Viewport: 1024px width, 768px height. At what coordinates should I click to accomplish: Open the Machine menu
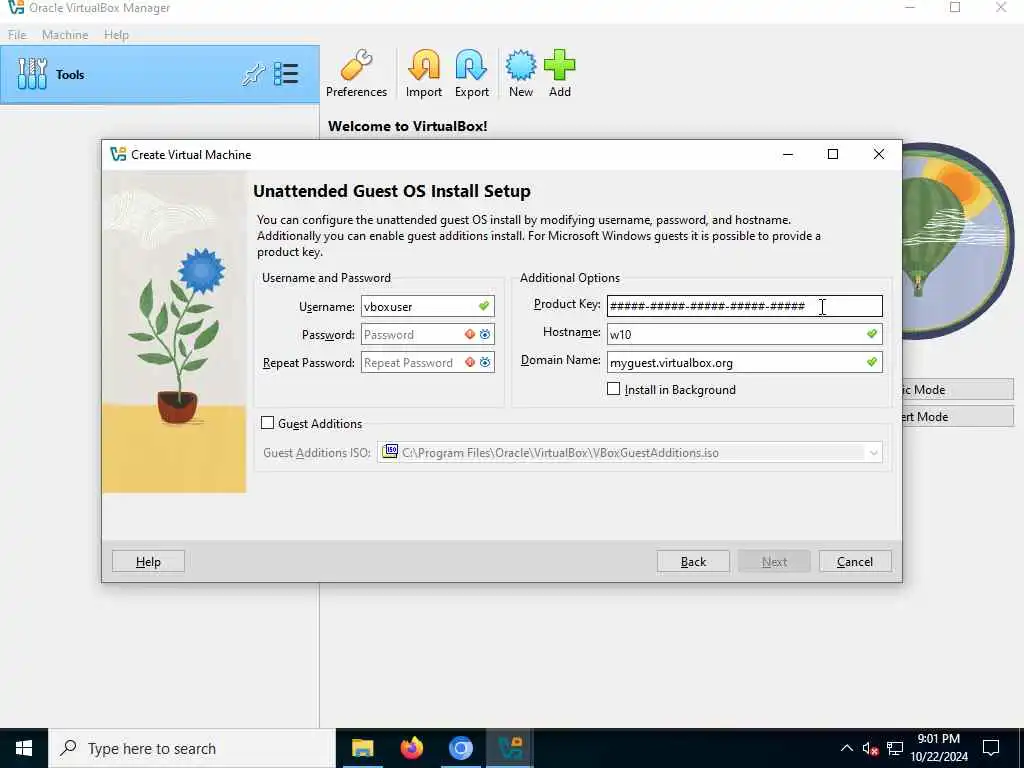(x=65, y=35)
